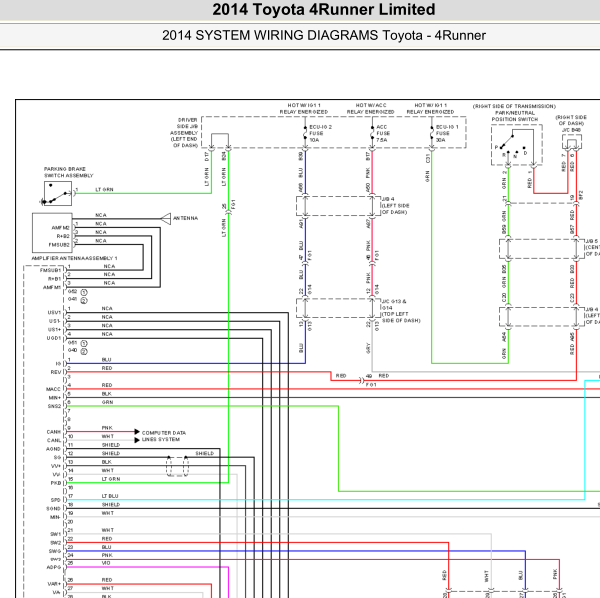Click the LT BLU wire color label
The width and height of the screenshot is (600, 598).
(110, 496)
